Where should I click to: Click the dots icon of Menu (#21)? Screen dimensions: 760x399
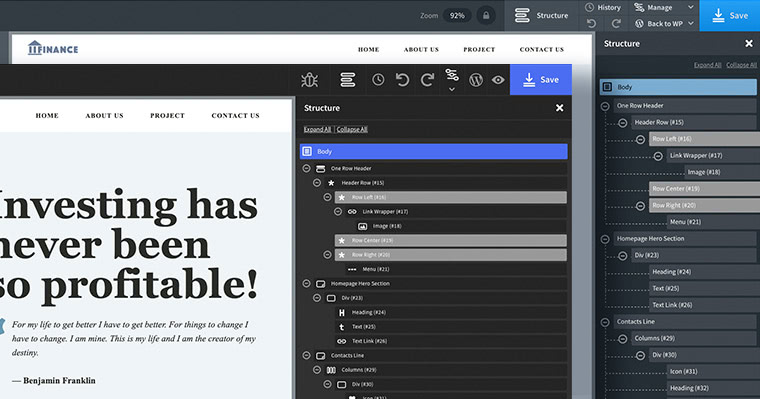tap(352, 270)
